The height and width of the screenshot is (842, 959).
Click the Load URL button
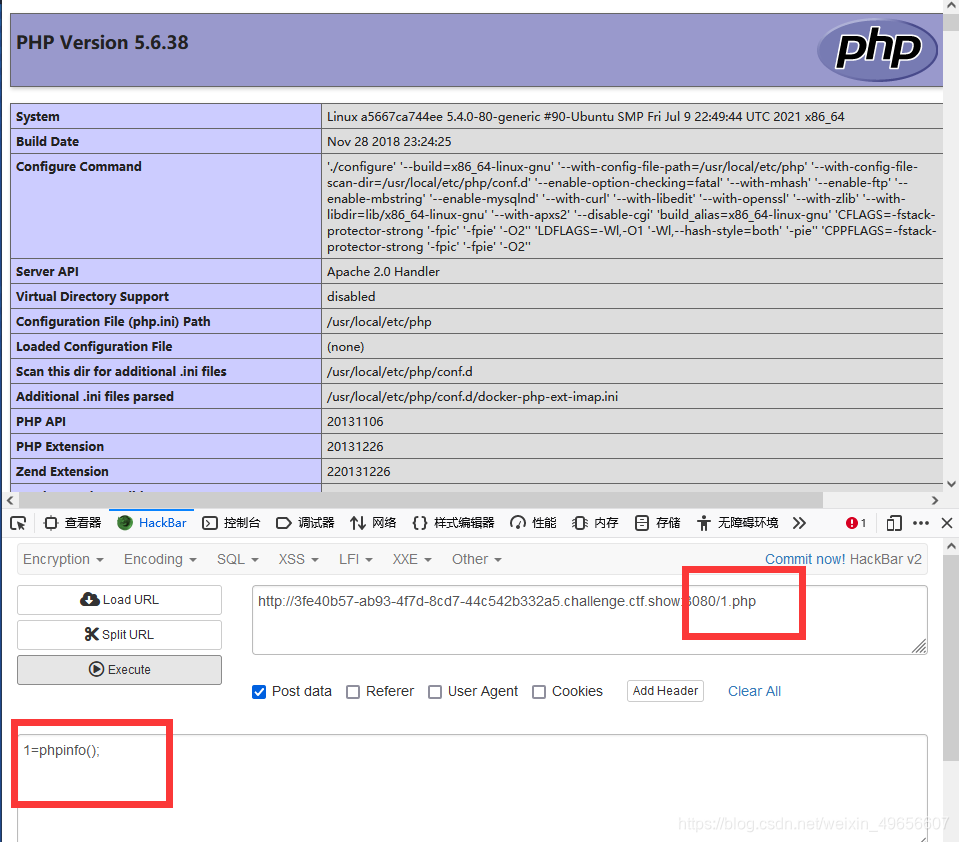point(119,600)
